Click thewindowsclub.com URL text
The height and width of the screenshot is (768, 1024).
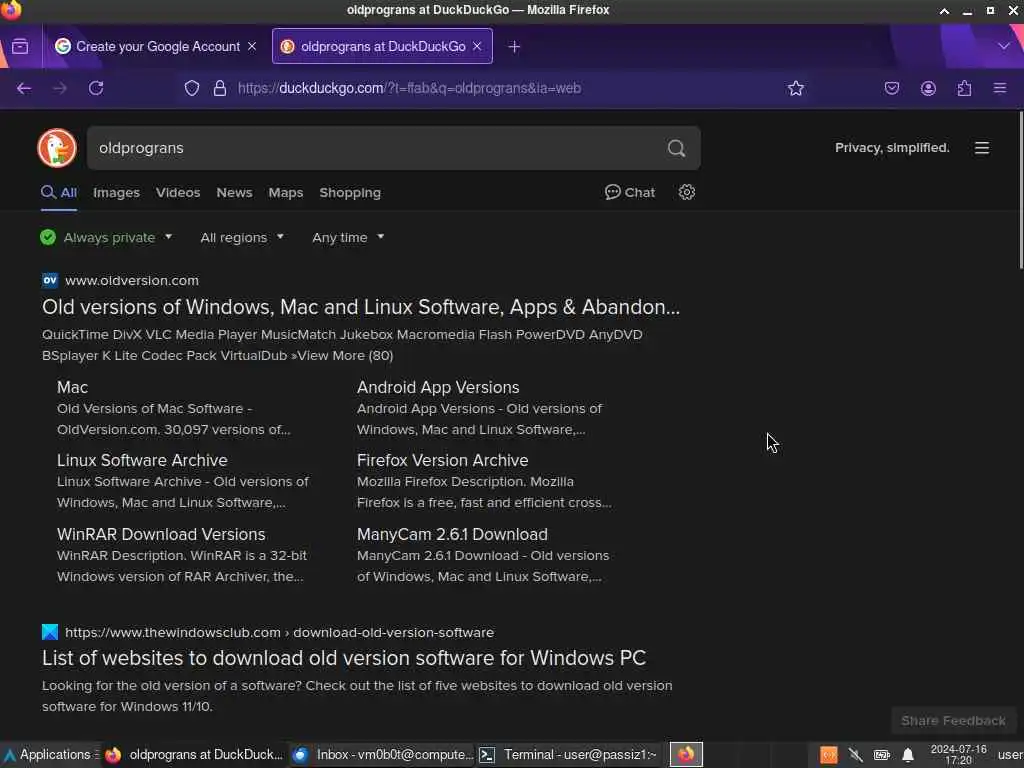(x=280, y=632)
